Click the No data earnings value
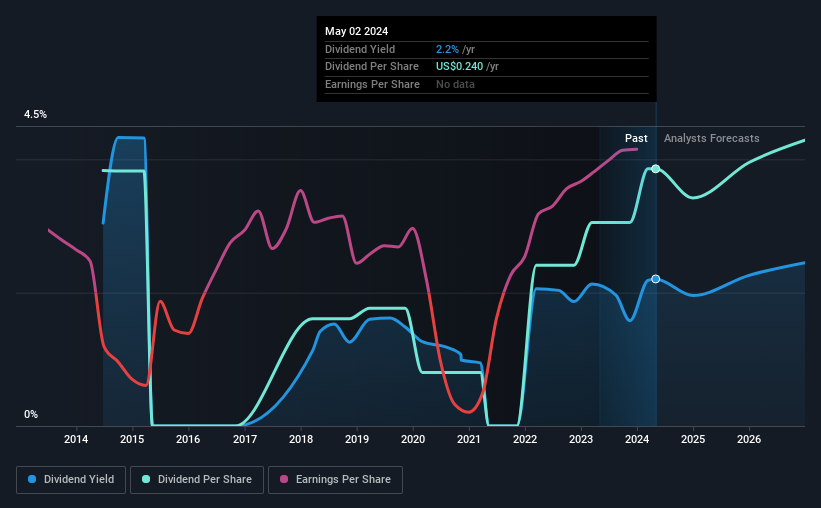Image resolution: width=821 pixels, height=508 pixels. 456,84
